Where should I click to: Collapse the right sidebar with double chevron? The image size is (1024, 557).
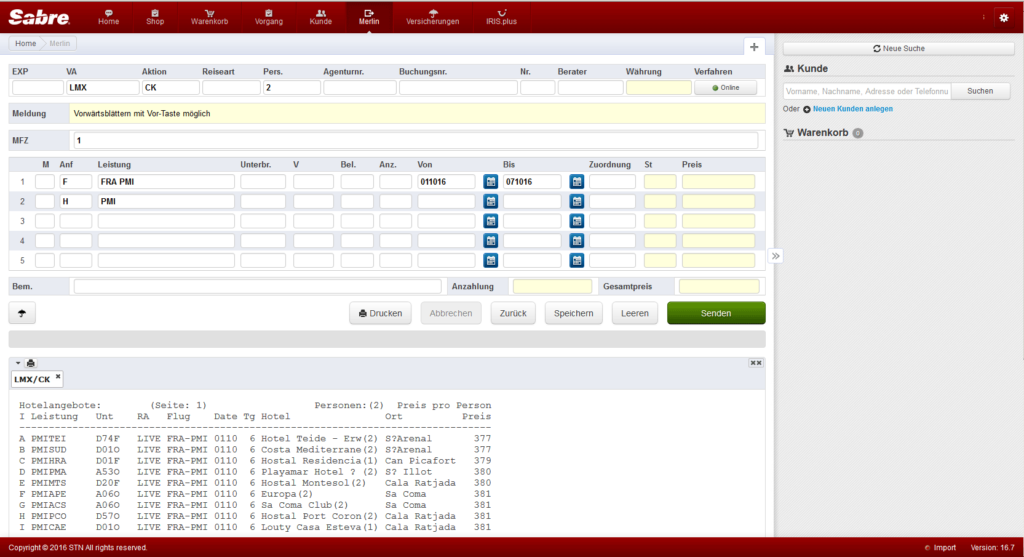(x=775, y=256)
